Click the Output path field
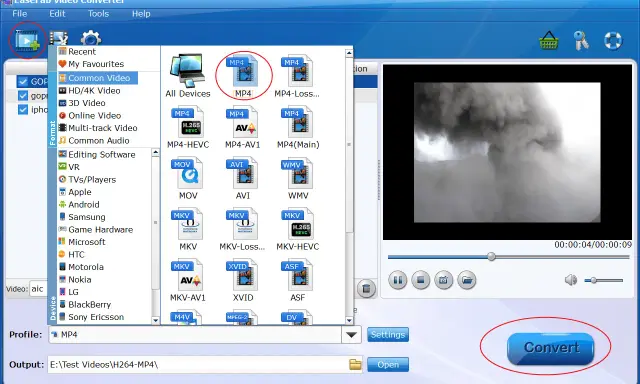 tap(204, 364)
